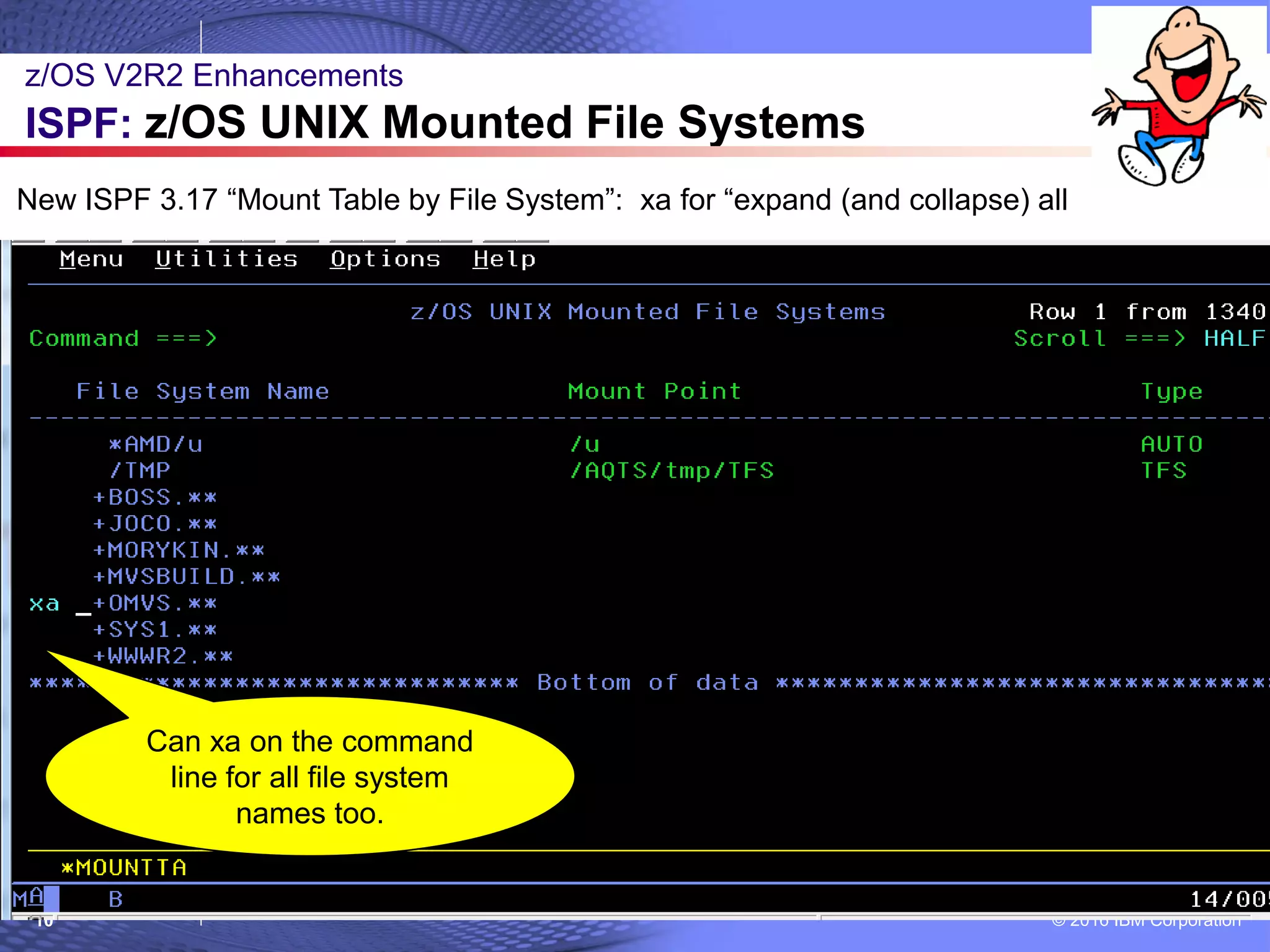
Task: Open the Help menu
Action: (504, 259)
